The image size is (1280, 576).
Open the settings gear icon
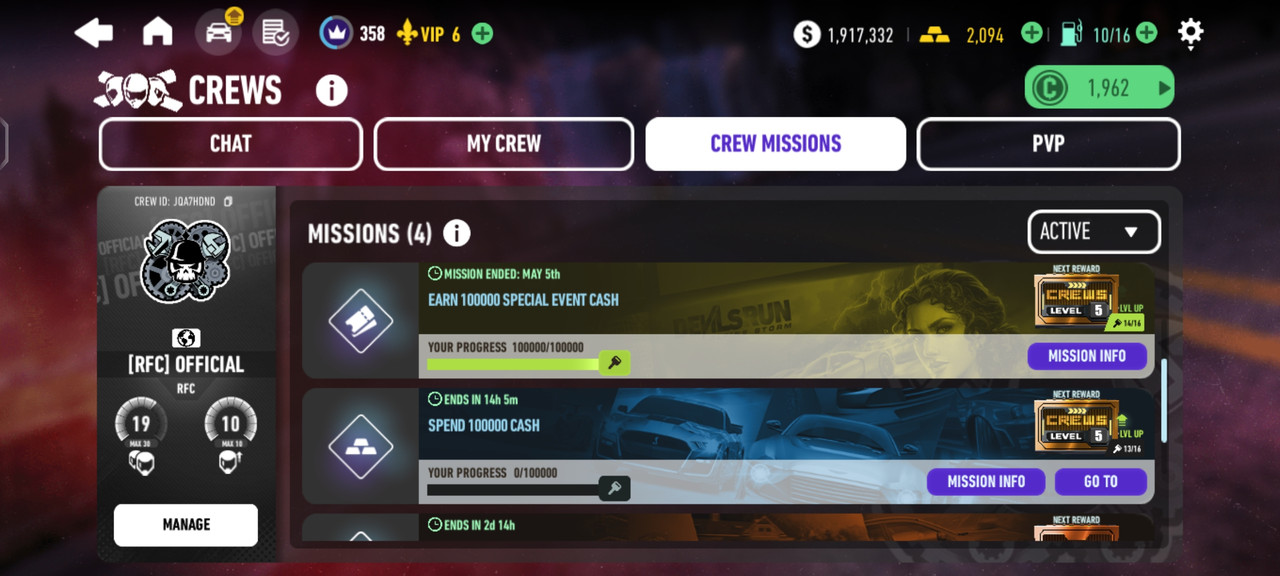tap(1190, 33)
